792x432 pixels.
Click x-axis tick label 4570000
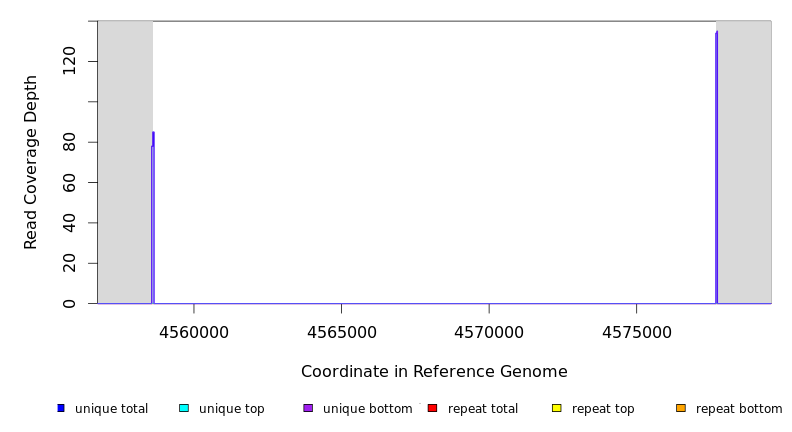point(489,332)
